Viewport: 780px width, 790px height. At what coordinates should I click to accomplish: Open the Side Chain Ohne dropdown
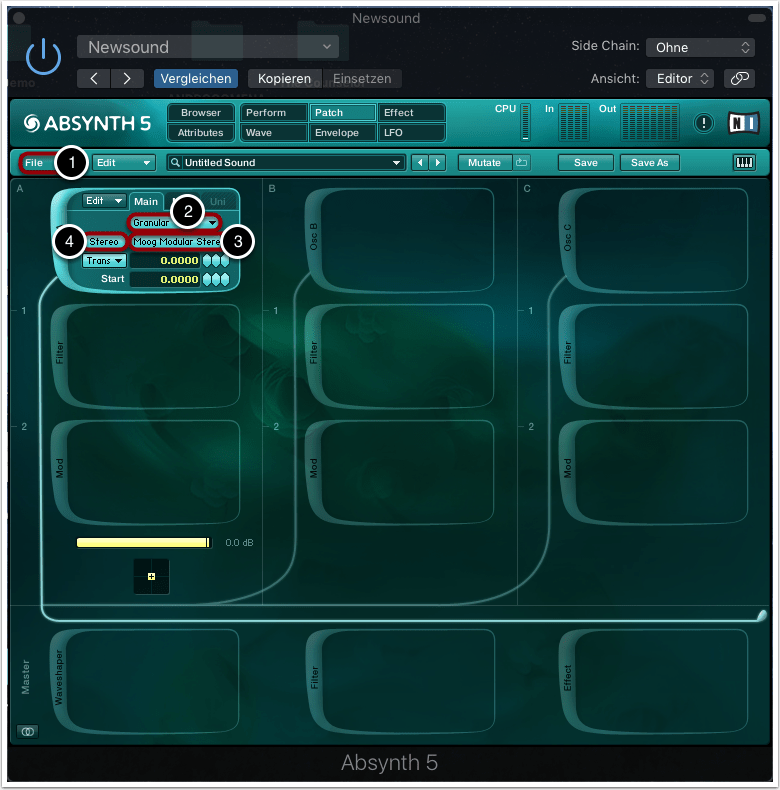(700, 47)
